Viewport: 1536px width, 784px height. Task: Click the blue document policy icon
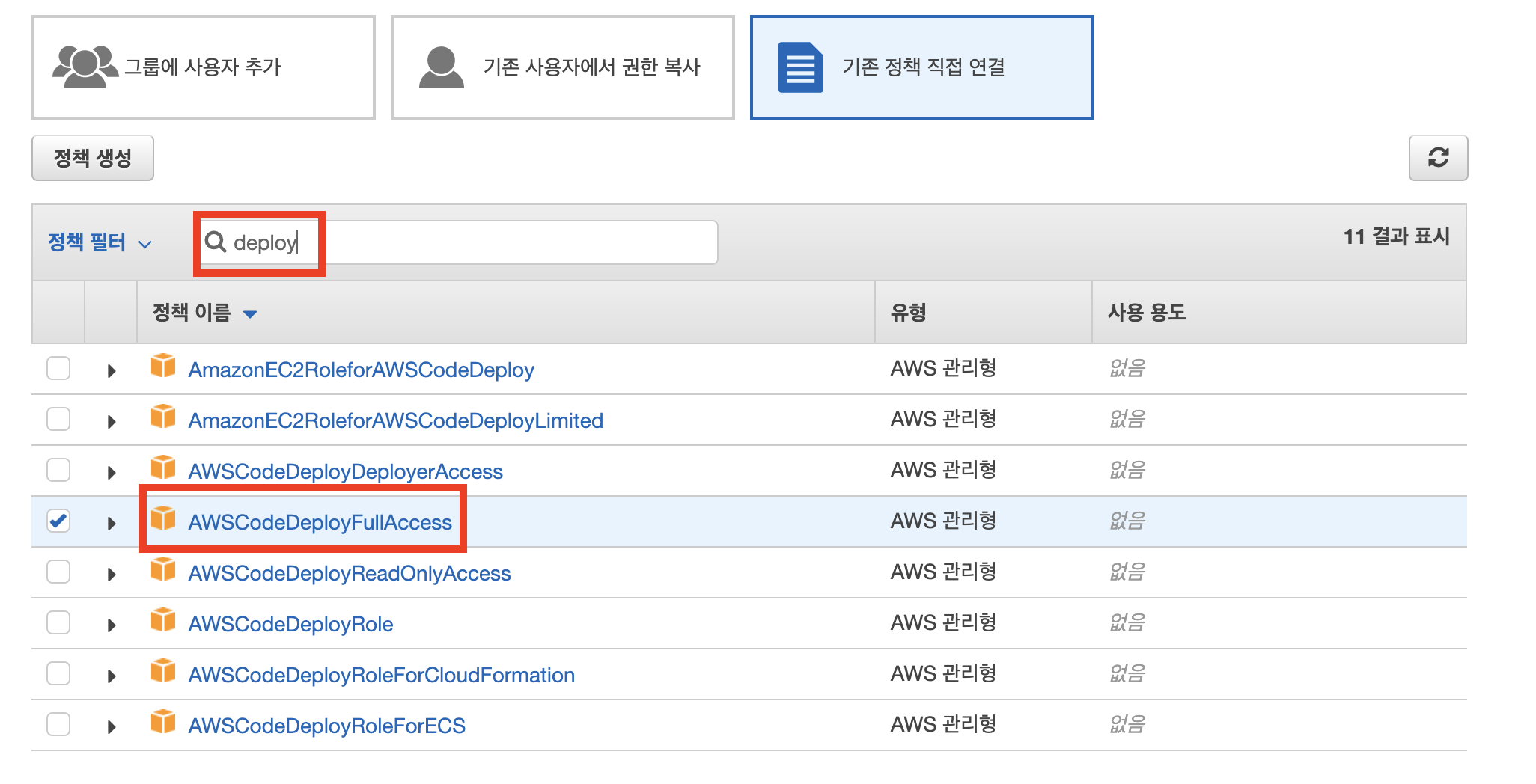(800, 67)
